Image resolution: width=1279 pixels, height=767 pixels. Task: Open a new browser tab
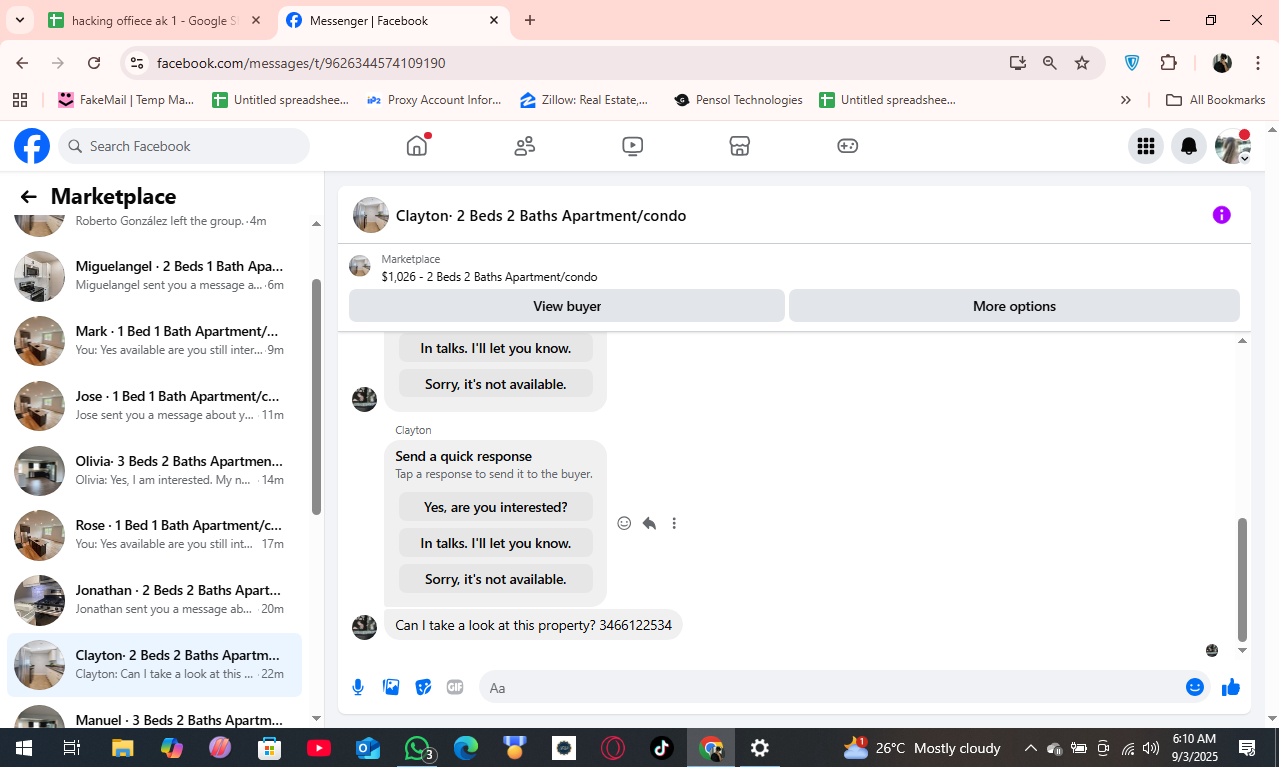point(530,20)
